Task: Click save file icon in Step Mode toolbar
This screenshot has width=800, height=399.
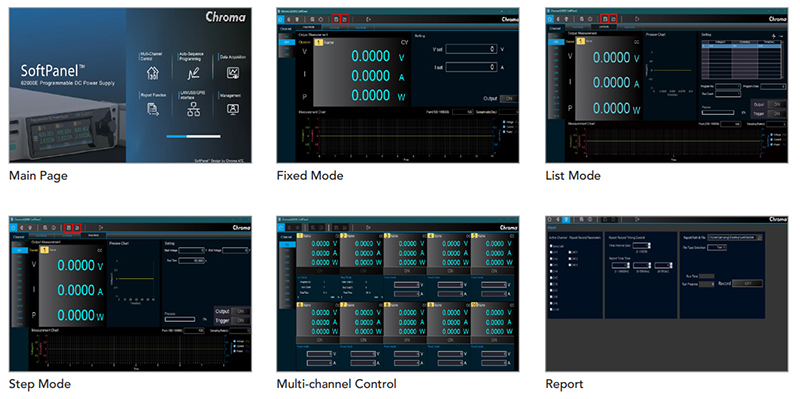Action: (x=68, y=228)
